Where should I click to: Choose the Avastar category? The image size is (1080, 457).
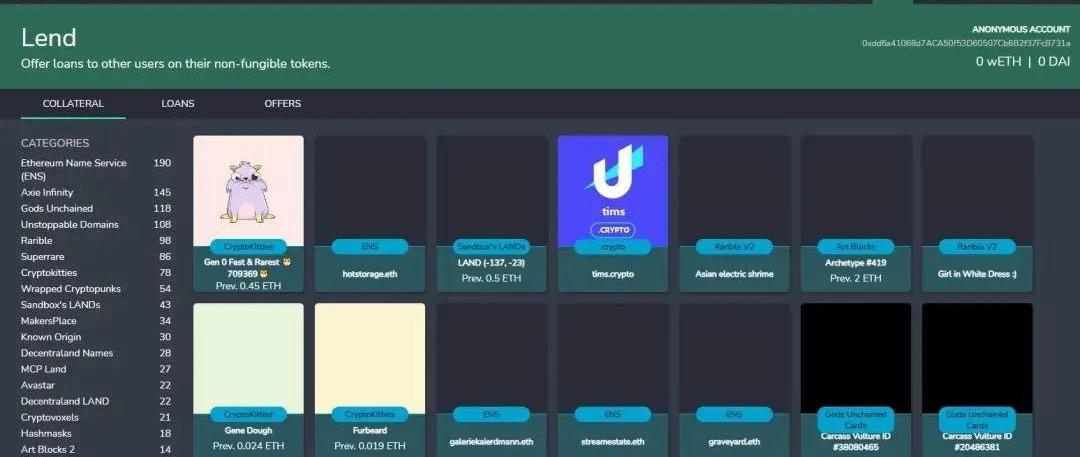[96, 385]
